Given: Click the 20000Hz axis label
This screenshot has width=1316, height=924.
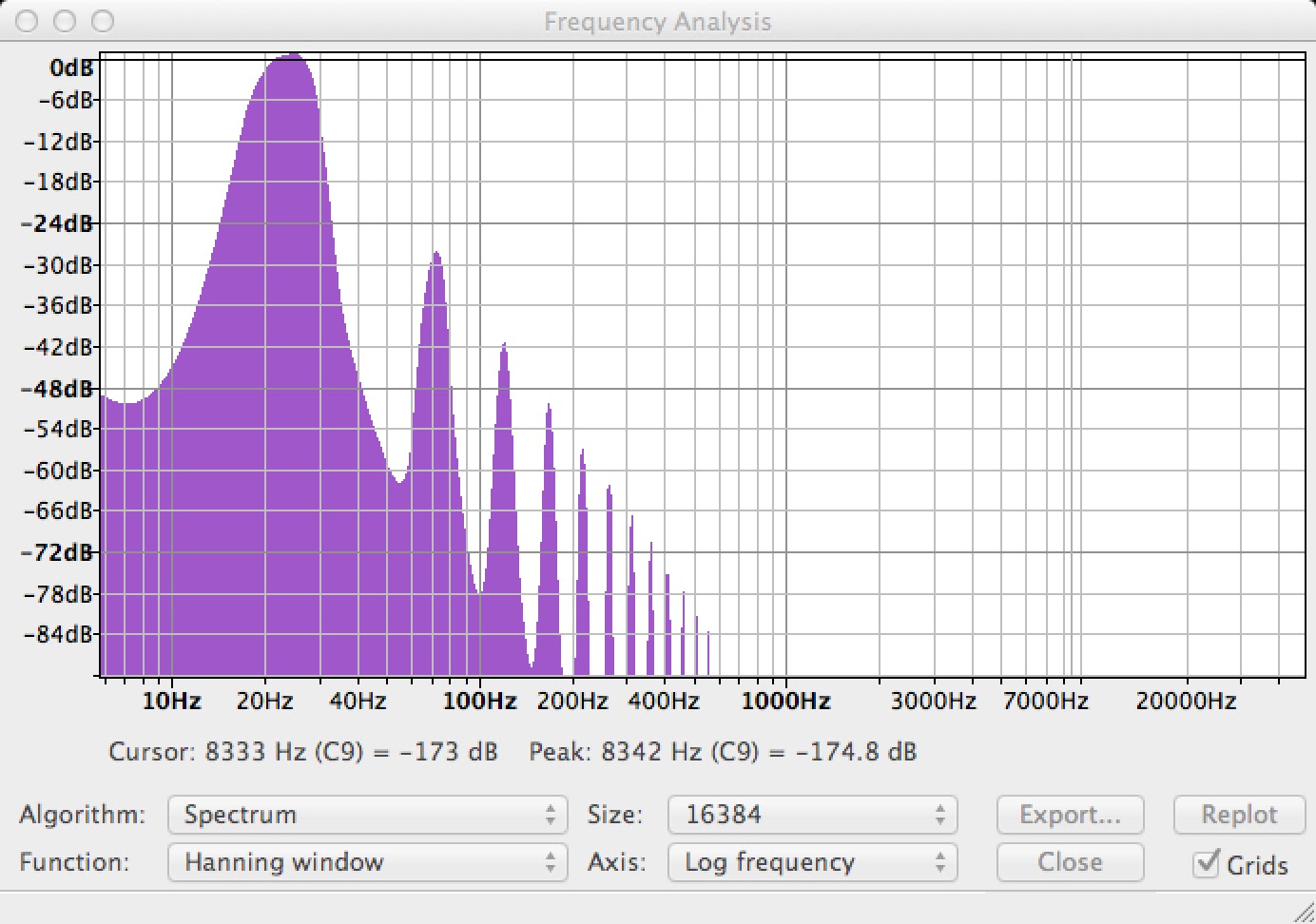Looking at the screenshot, I should point(1186,702).
